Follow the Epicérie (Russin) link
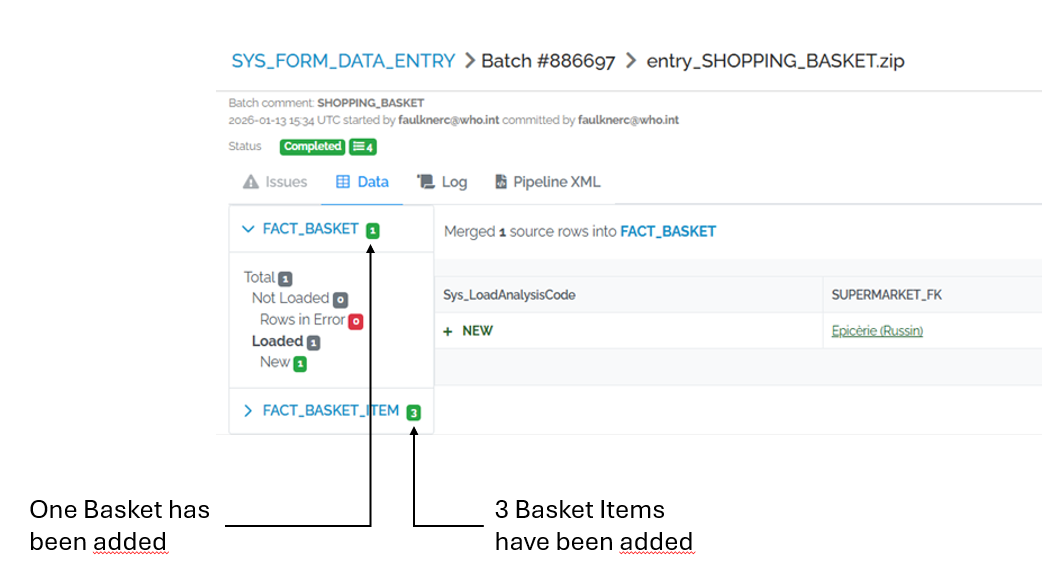Viewport: 1047px width, 576px height. [x=876, y=330]
